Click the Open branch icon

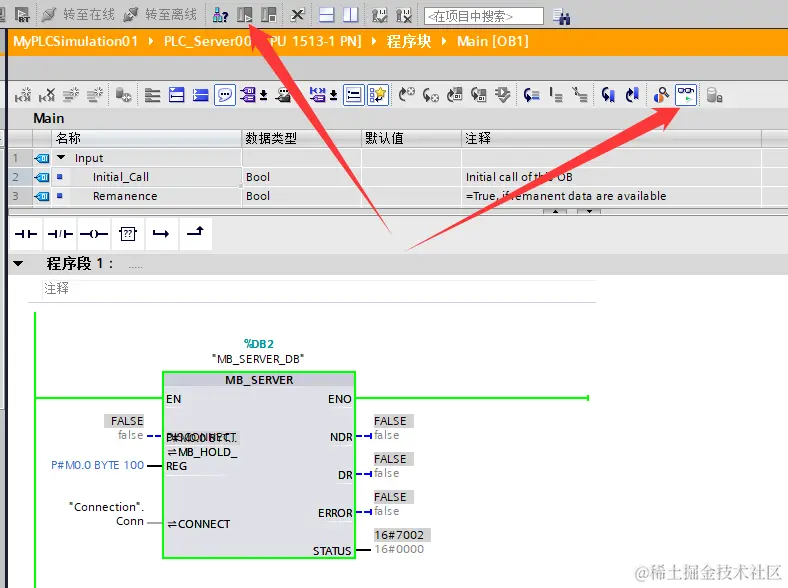161,234
